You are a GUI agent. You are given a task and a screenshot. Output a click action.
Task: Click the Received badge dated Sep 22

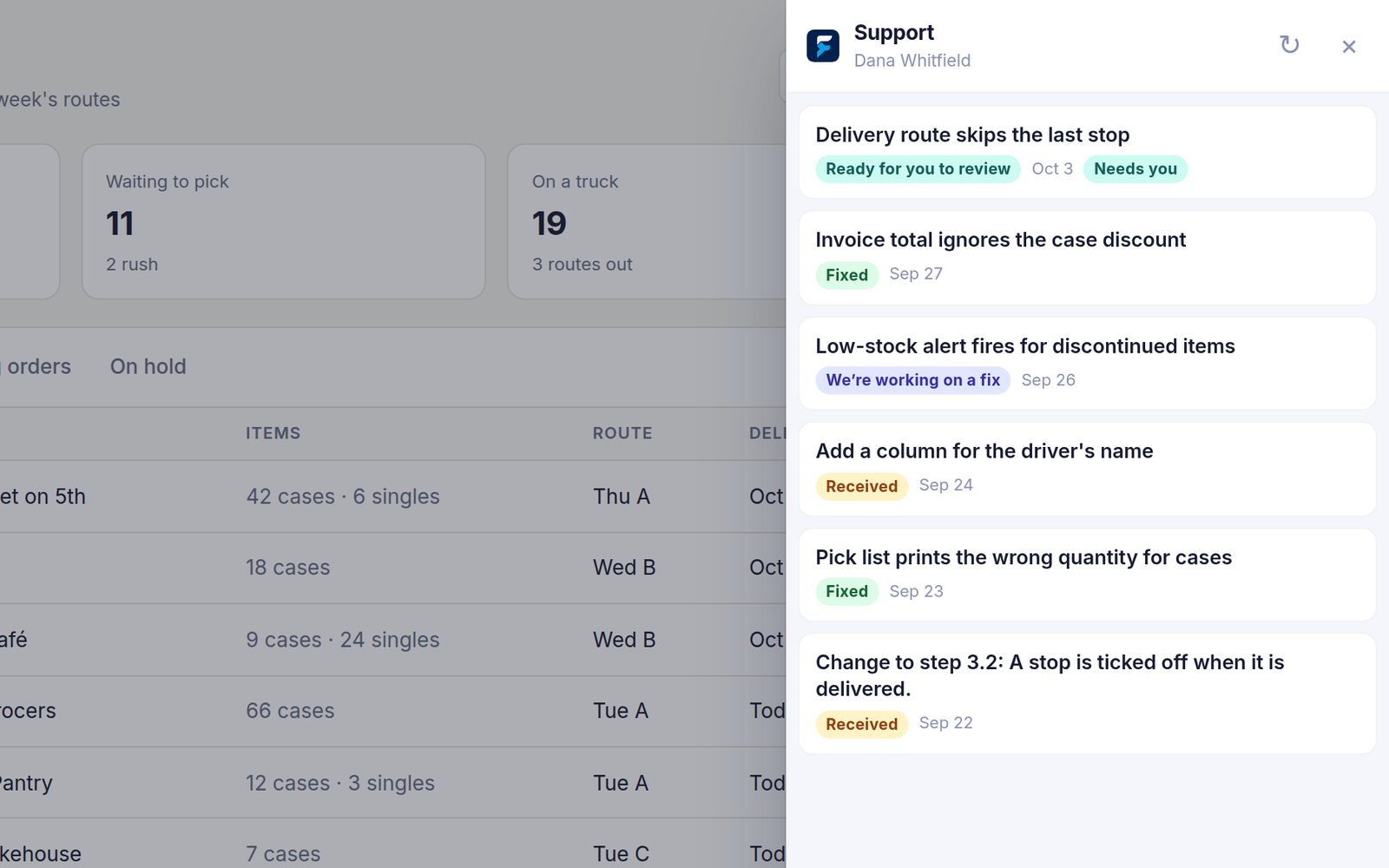(x=861, y=724)
